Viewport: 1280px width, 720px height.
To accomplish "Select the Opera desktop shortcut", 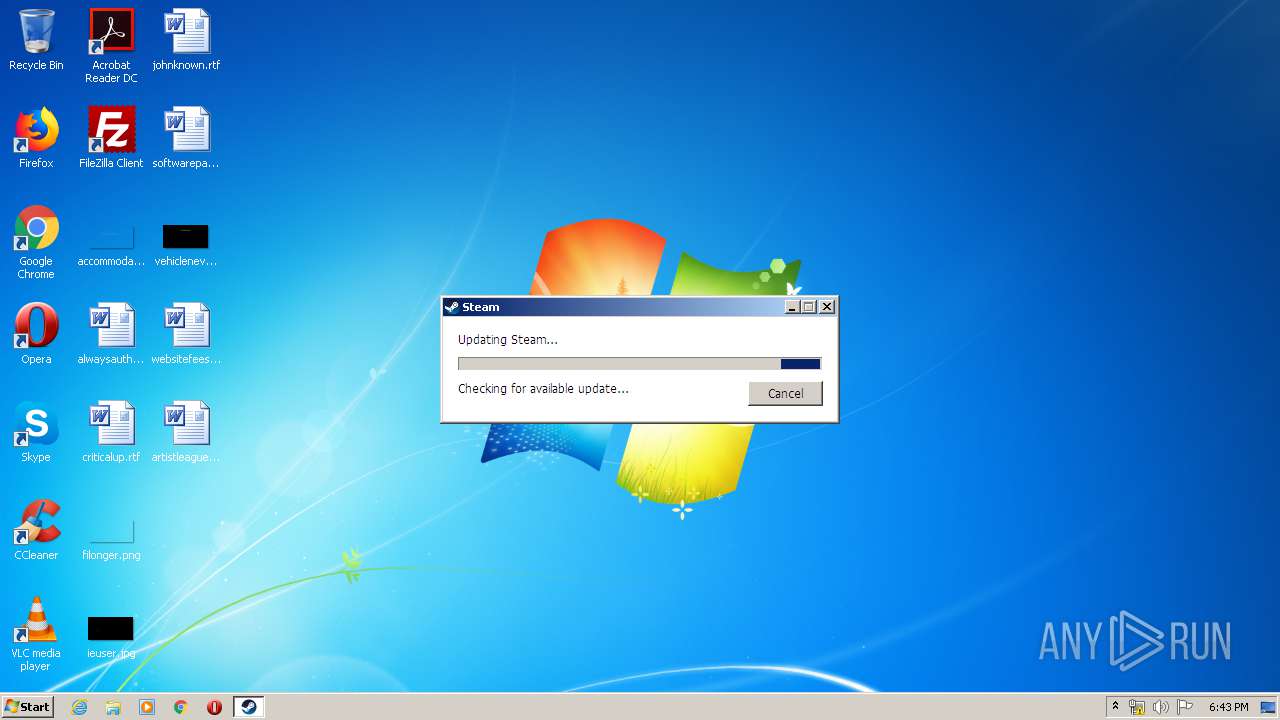I will coord(36,334).
